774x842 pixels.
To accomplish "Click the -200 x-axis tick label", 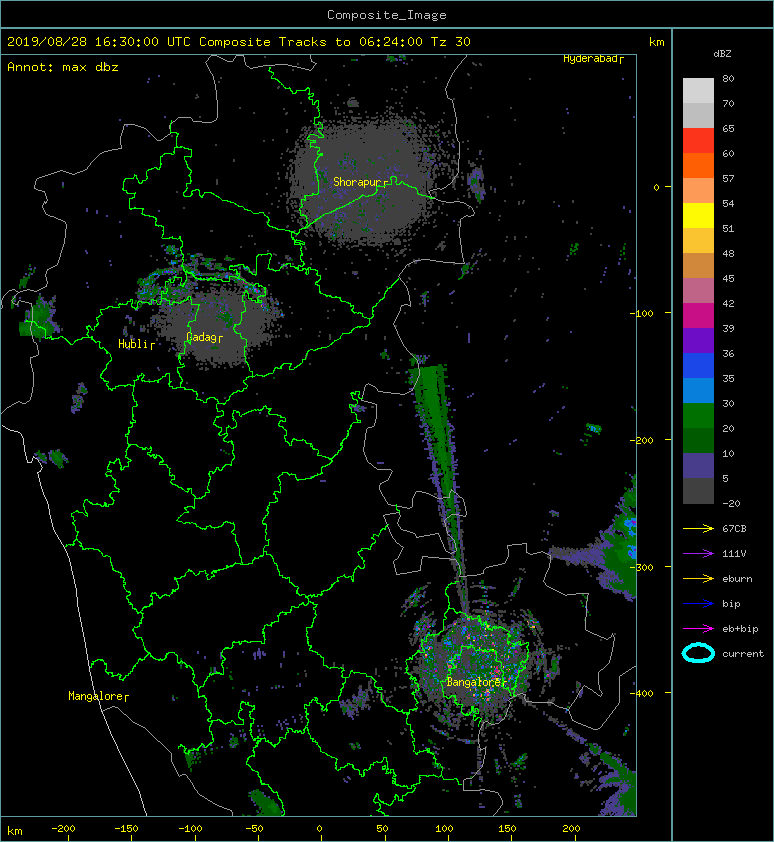I will click(x=63, y=829).
